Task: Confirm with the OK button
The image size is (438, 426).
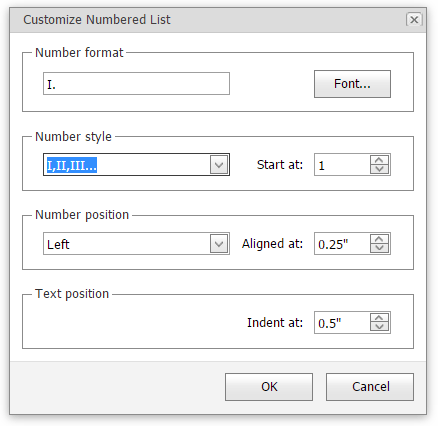Action: pos(269,387)
